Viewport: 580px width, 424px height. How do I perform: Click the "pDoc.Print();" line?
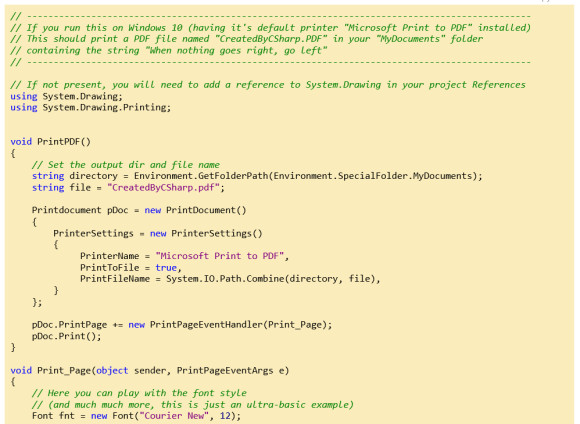[66, 336]
